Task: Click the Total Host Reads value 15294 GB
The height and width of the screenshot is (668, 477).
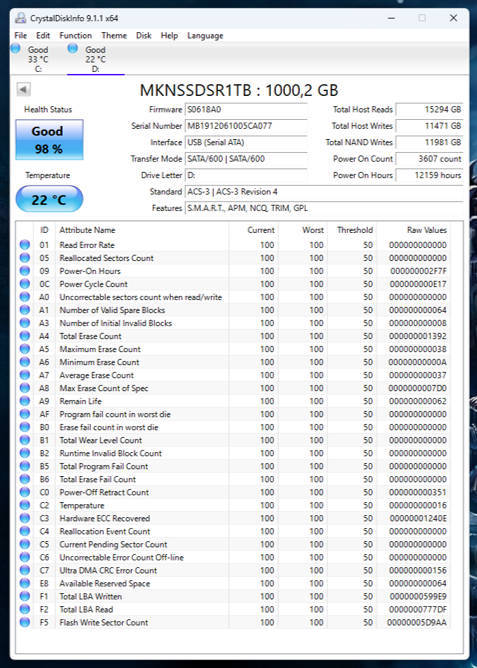Action: point(429,109)
